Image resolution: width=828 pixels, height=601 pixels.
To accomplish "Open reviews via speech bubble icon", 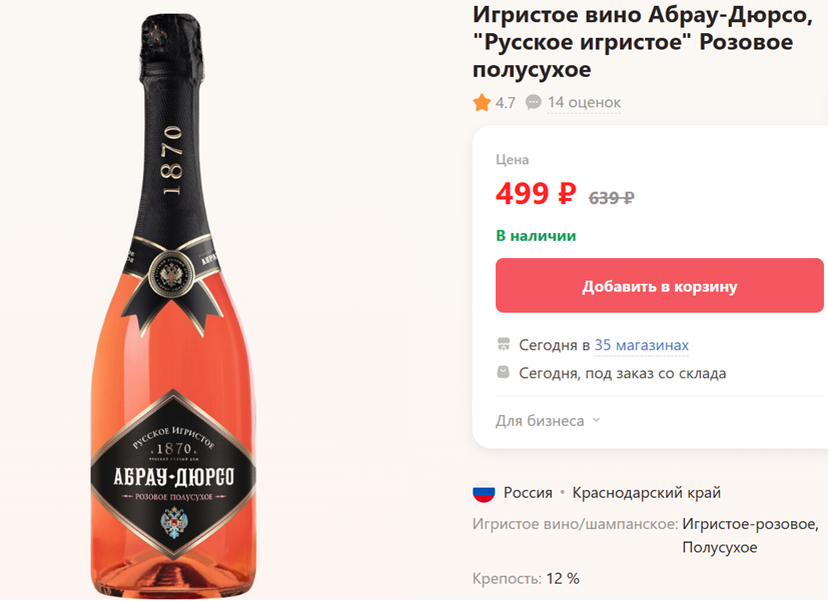I will [x=531, y=102].
